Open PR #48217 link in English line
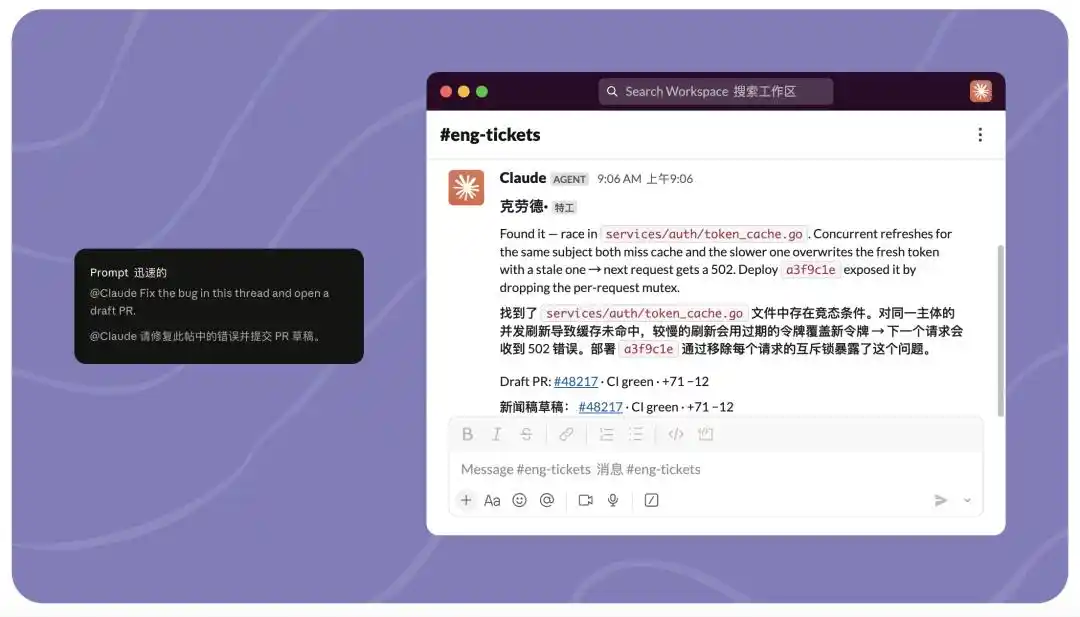The width and height of the screenshot is (1080, 617). pyautogui.click(x=576, y=381)
